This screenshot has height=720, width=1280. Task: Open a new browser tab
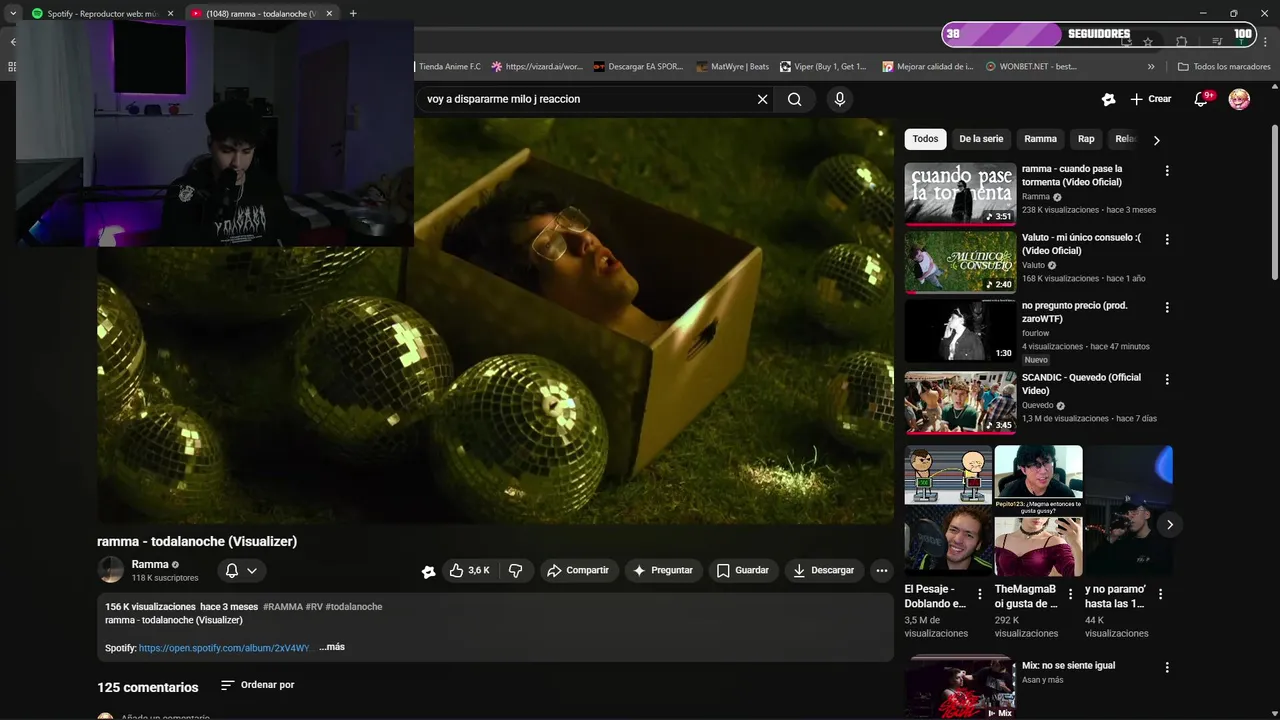353,14
